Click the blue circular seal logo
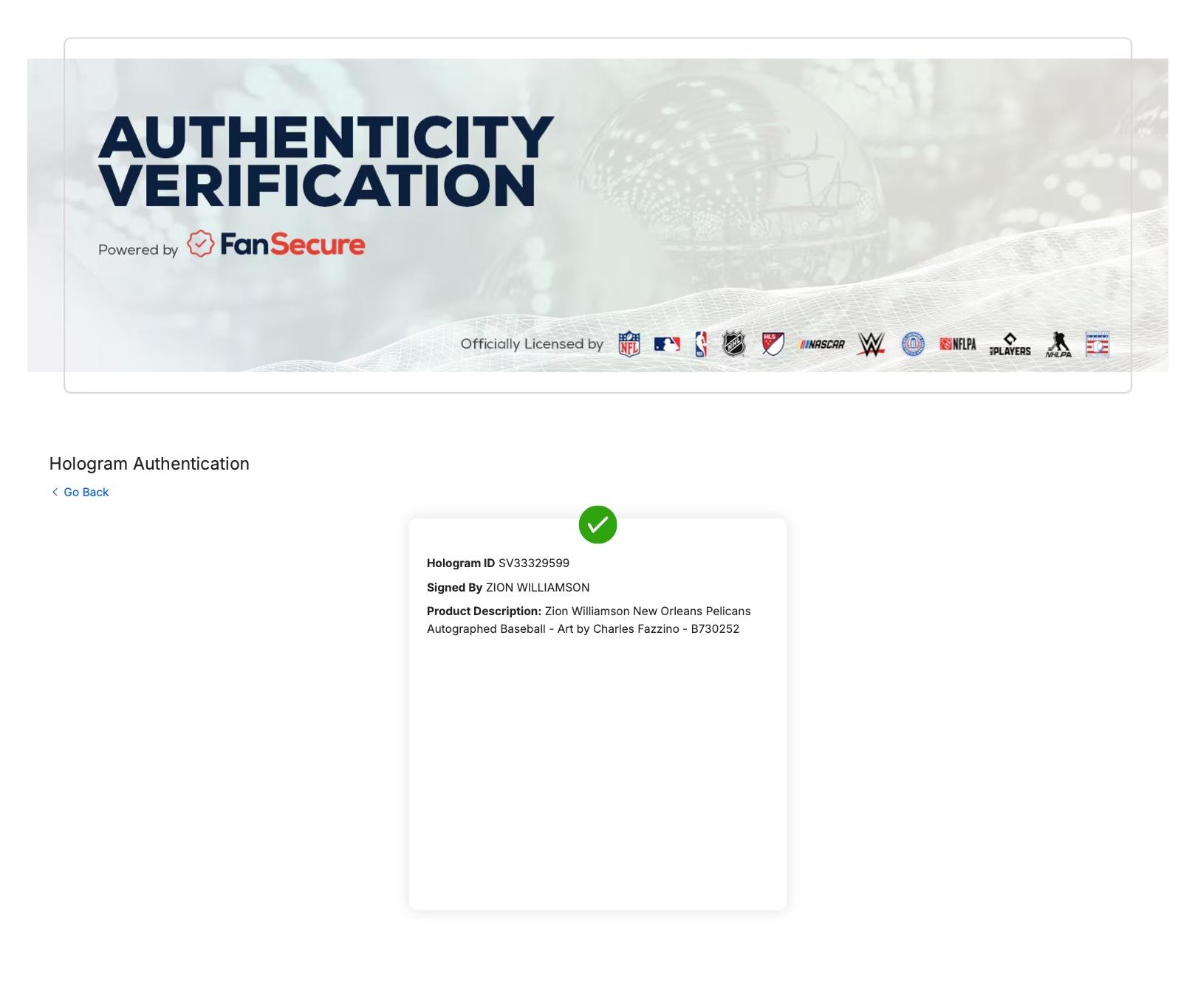The width and height of the screenshot is (1195, 1008). (913, 344)
